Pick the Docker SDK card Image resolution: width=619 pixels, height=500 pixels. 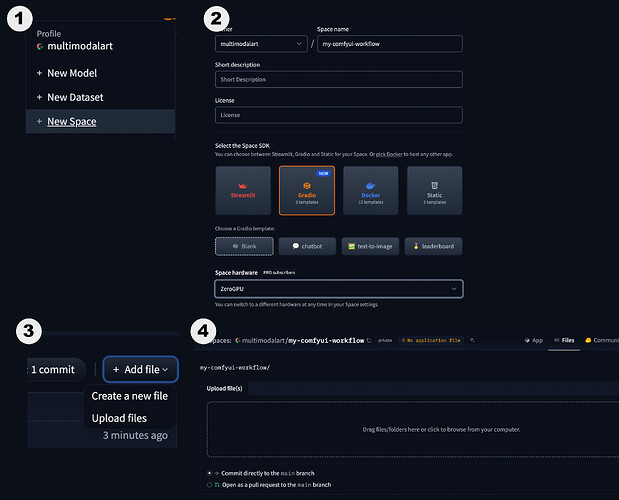pyautogui.click(x=370, y=191)
